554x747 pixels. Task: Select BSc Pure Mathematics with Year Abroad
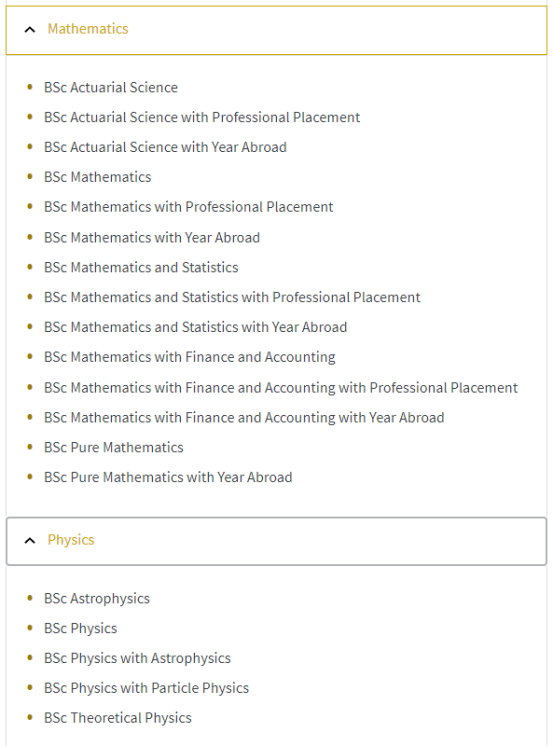tap(168, 477)
